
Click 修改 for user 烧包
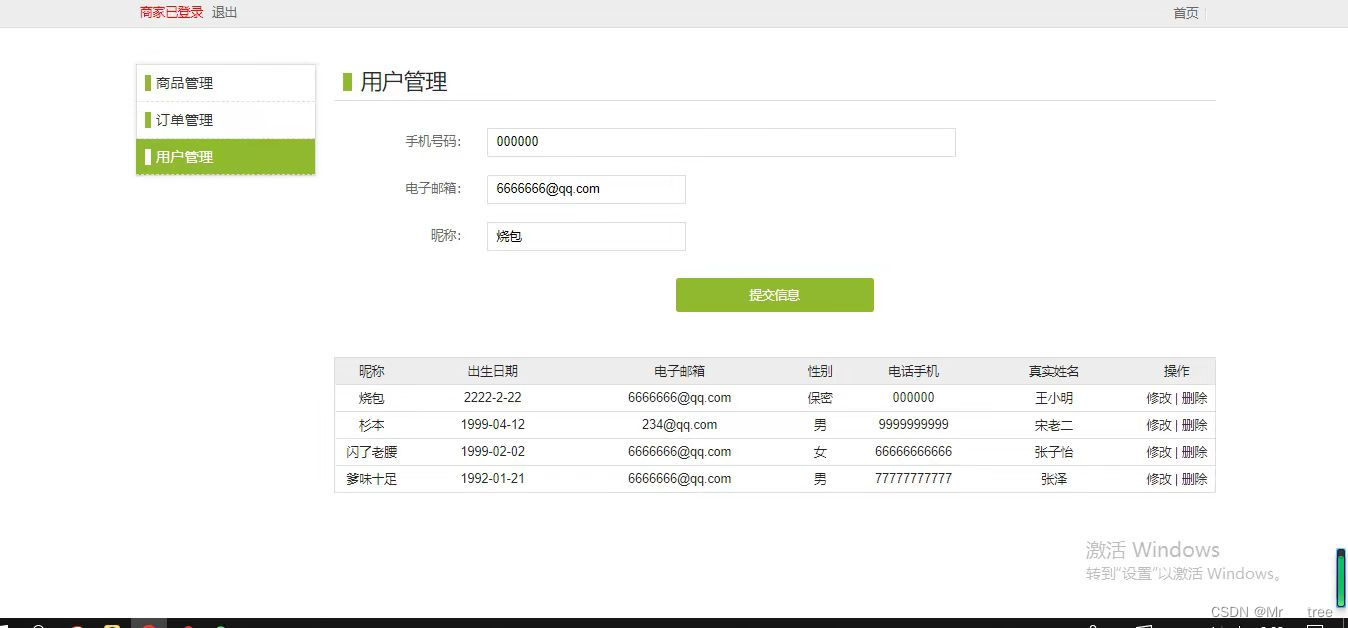pyautogui.click(x=1159, y=398)
